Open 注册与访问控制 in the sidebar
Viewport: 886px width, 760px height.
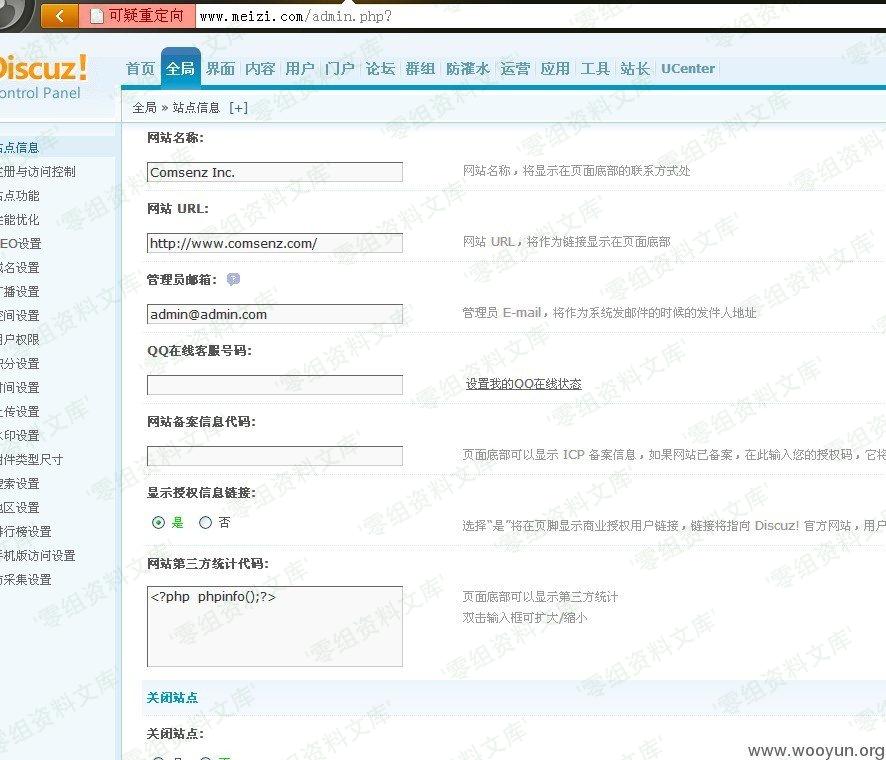tap(38, 171)
